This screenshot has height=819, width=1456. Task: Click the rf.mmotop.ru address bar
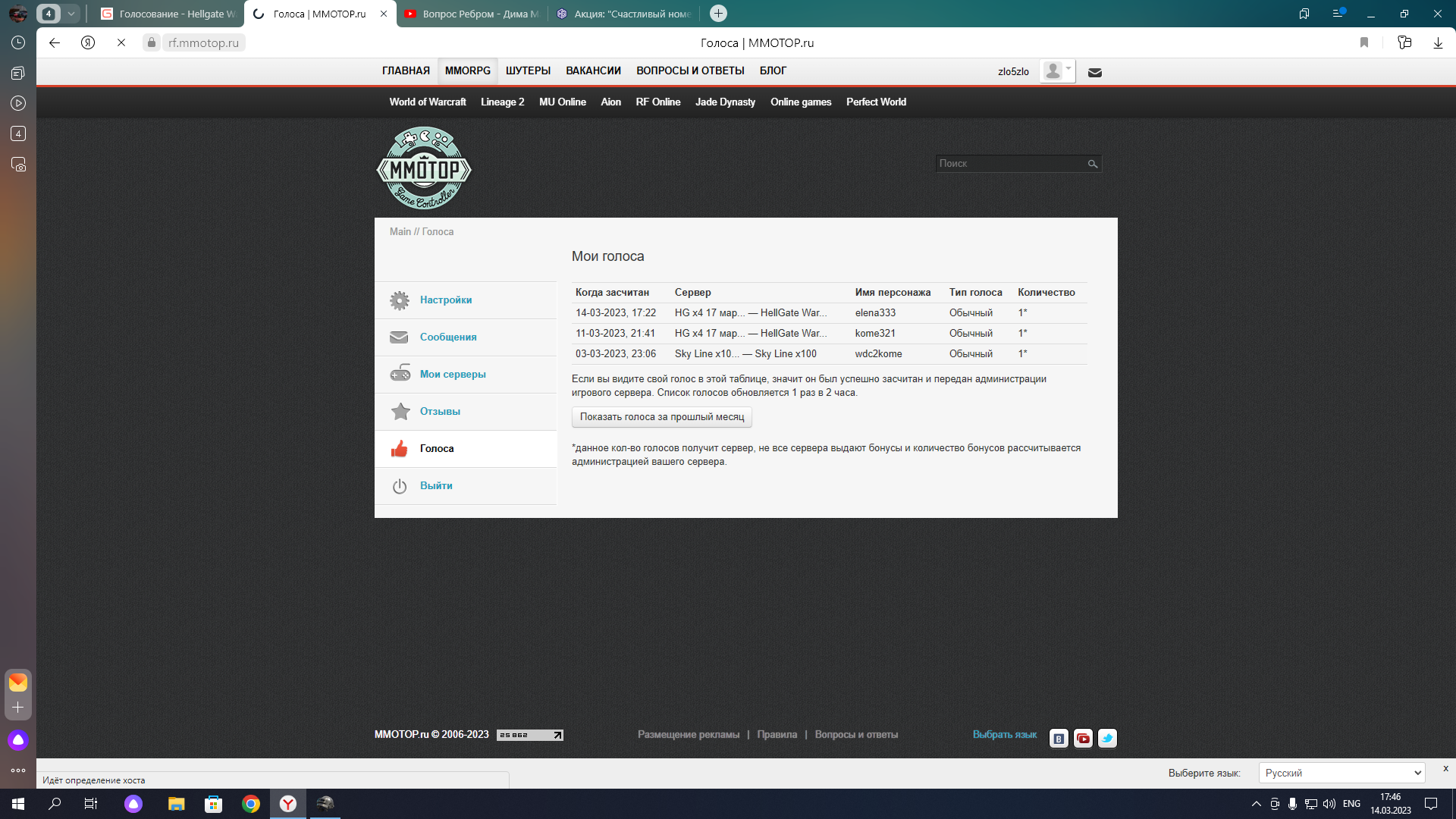point(203,42)
